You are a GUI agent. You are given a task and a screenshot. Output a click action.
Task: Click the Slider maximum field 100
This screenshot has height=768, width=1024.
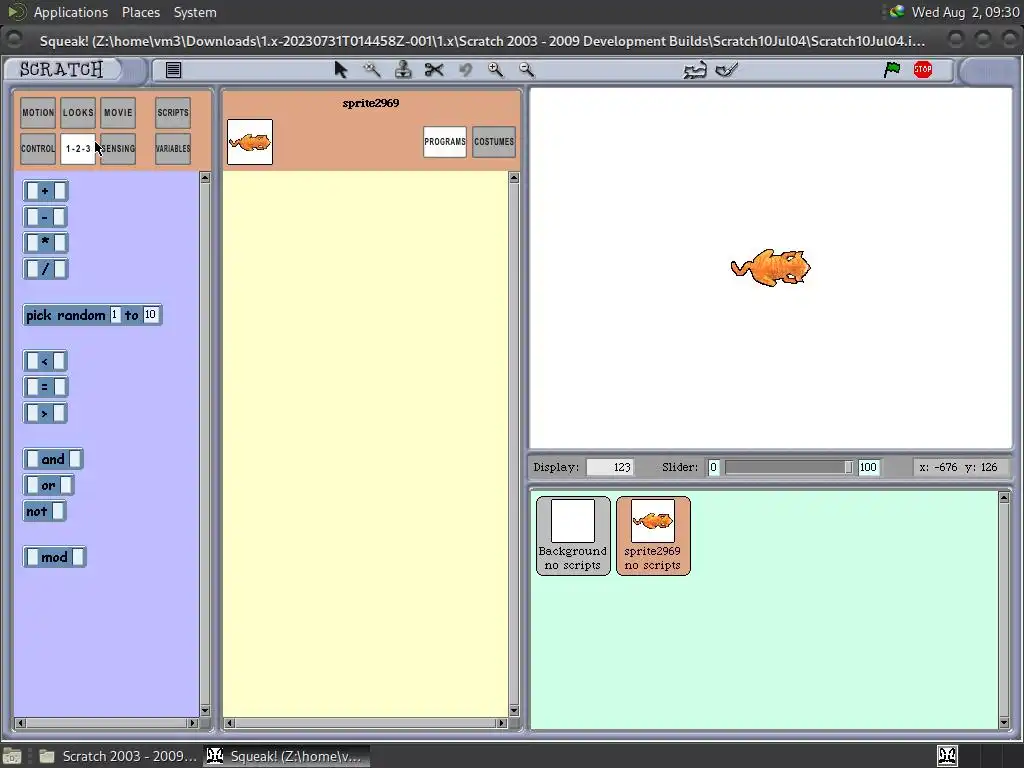[x=869, y=468]
